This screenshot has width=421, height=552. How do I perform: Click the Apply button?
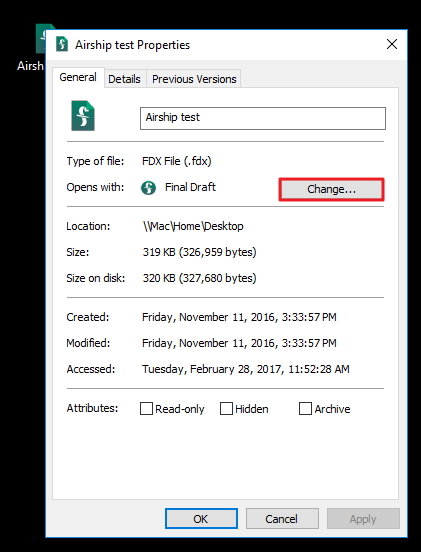363,519
